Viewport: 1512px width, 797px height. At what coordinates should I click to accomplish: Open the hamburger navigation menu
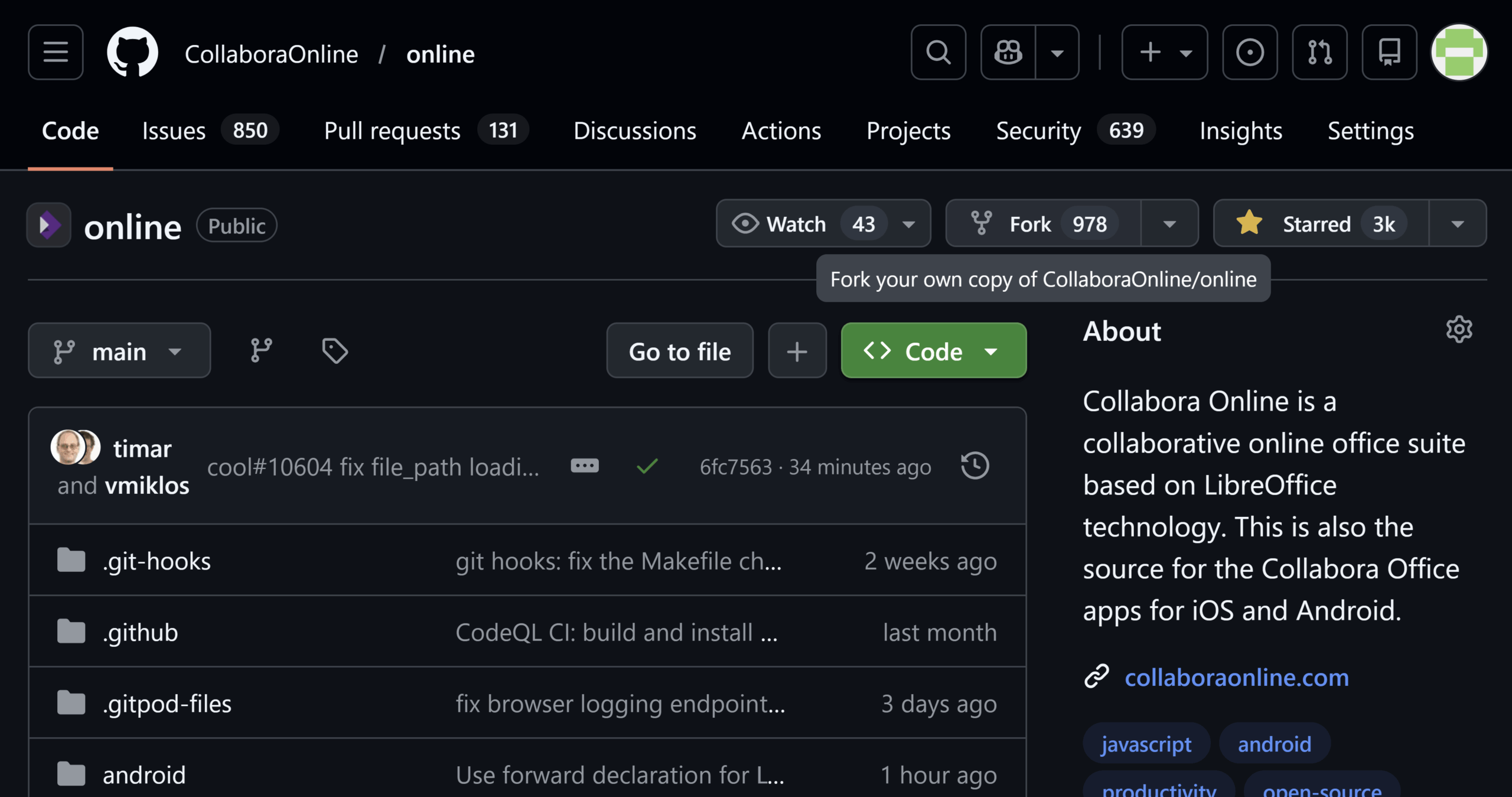click(56, 52)
